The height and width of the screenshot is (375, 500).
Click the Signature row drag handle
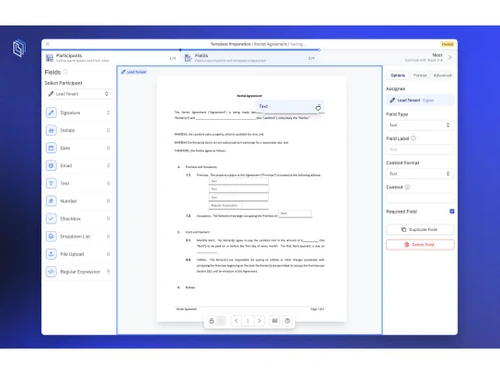pos(108,113)
